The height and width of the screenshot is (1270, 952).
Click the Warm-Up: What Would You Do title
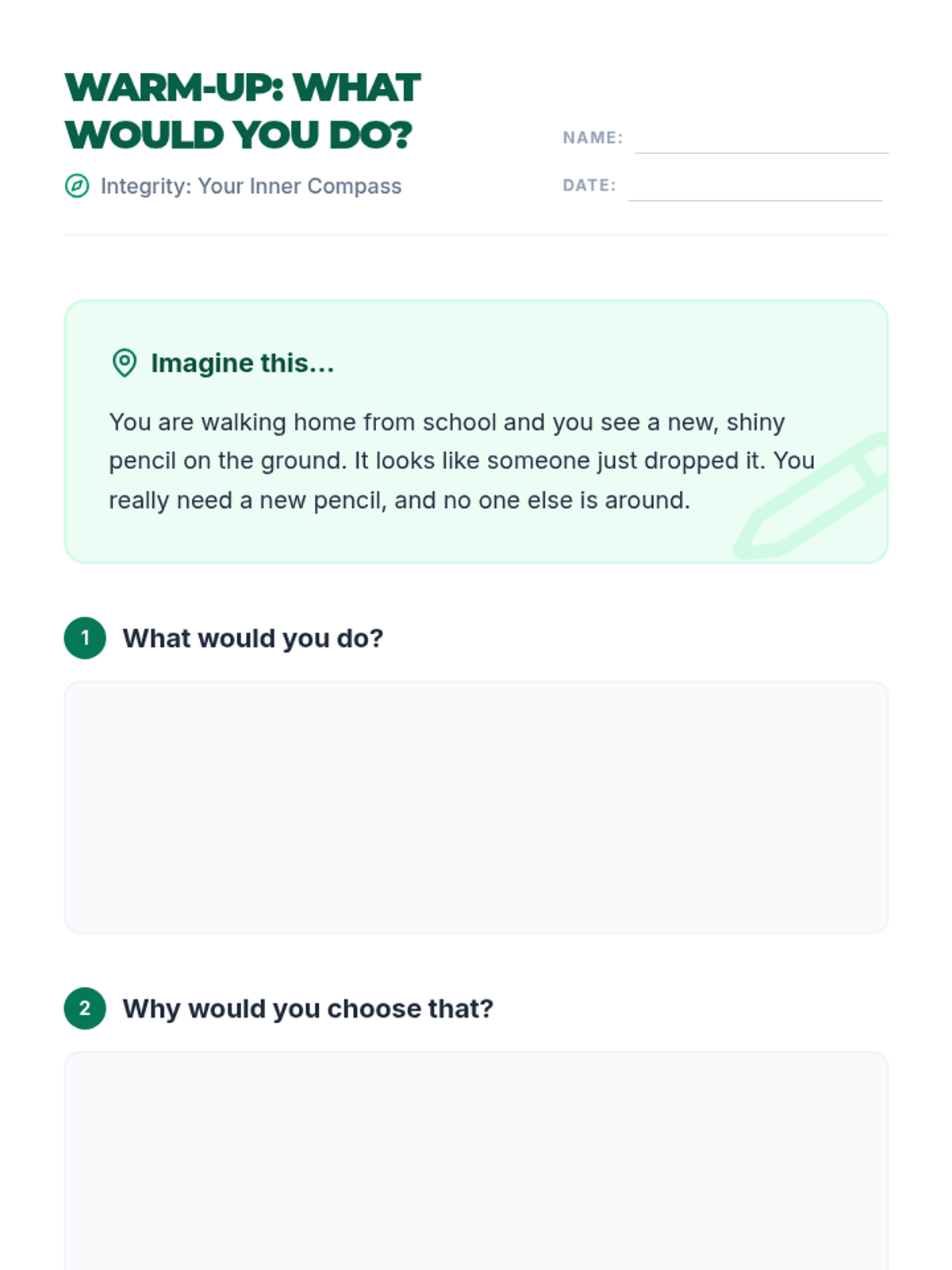coord(242,111)
